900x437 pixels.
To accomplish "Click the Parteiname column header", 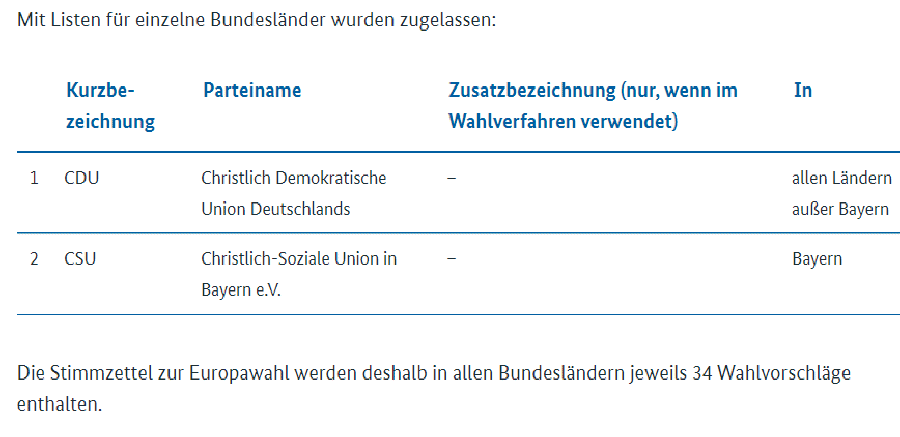I will tap(252, 90).
